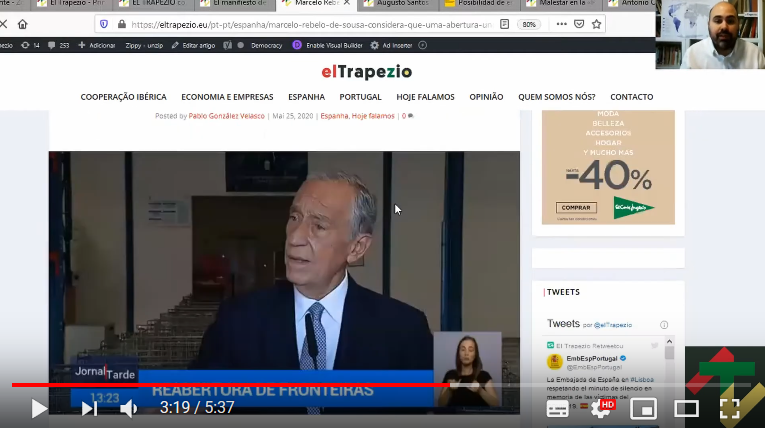Click COMPRAR button in ad
The image size is (765, 428).
pyautogui.click(x=576, y=208)
